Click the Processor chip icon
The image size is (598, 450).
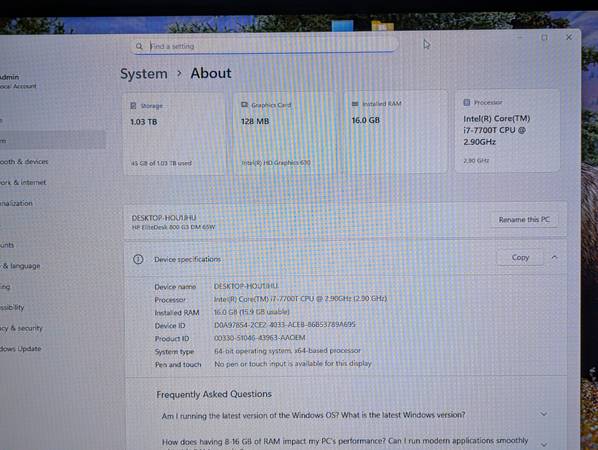(466, 102)
